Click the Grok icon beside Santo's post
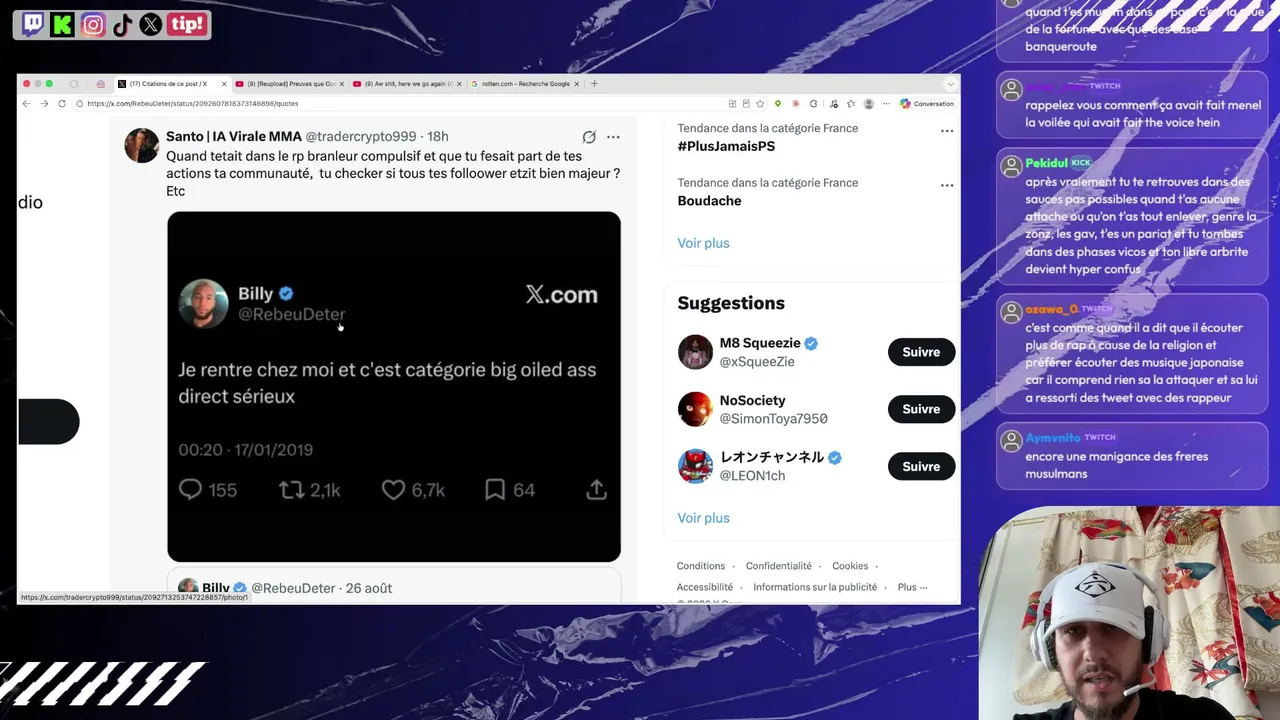Image resolution: width=1280 pixels, height=720 pixels. point(589,137)
